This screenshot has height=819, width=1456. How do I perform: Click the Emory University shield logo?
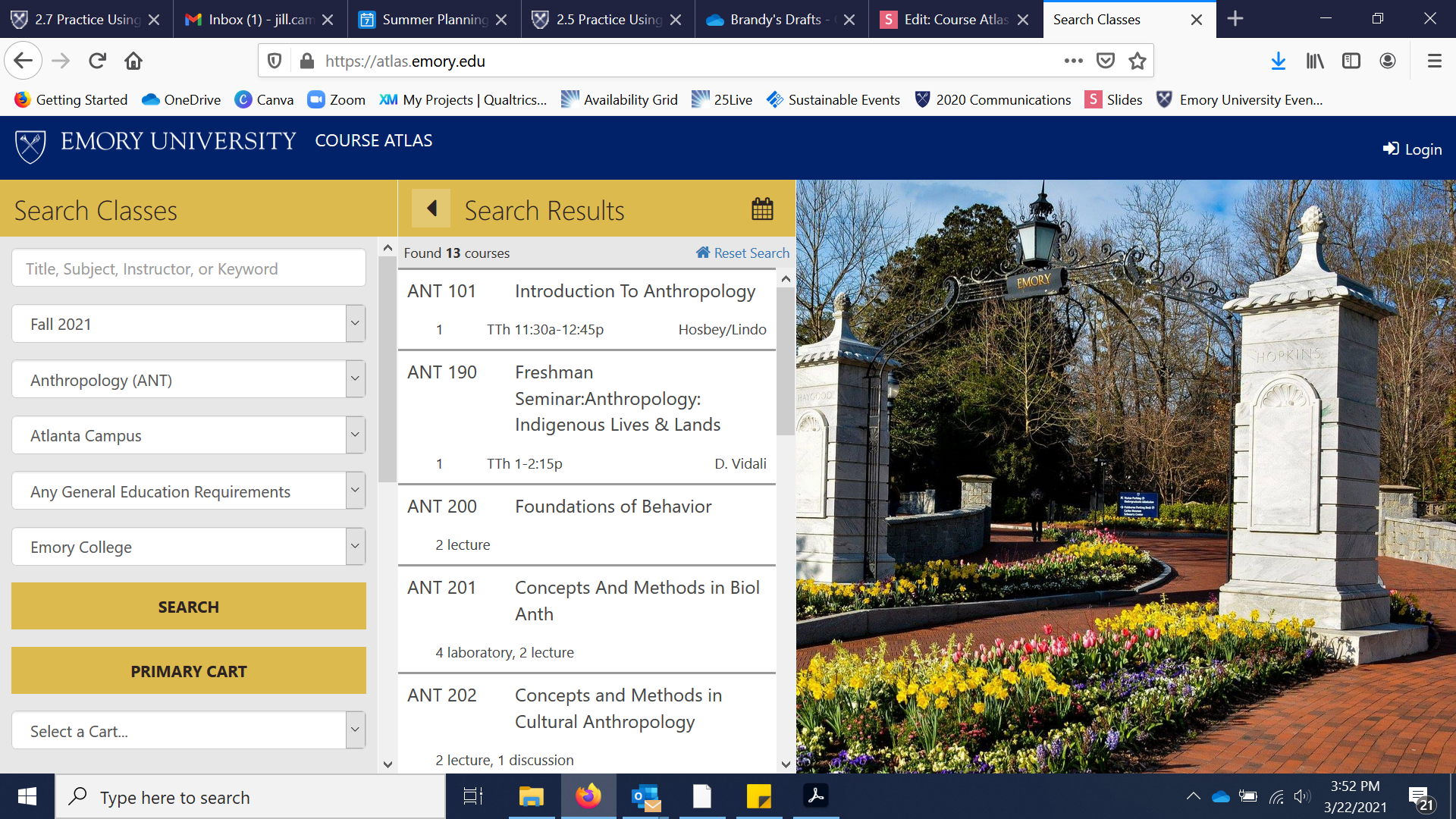[x=30, y=146]
